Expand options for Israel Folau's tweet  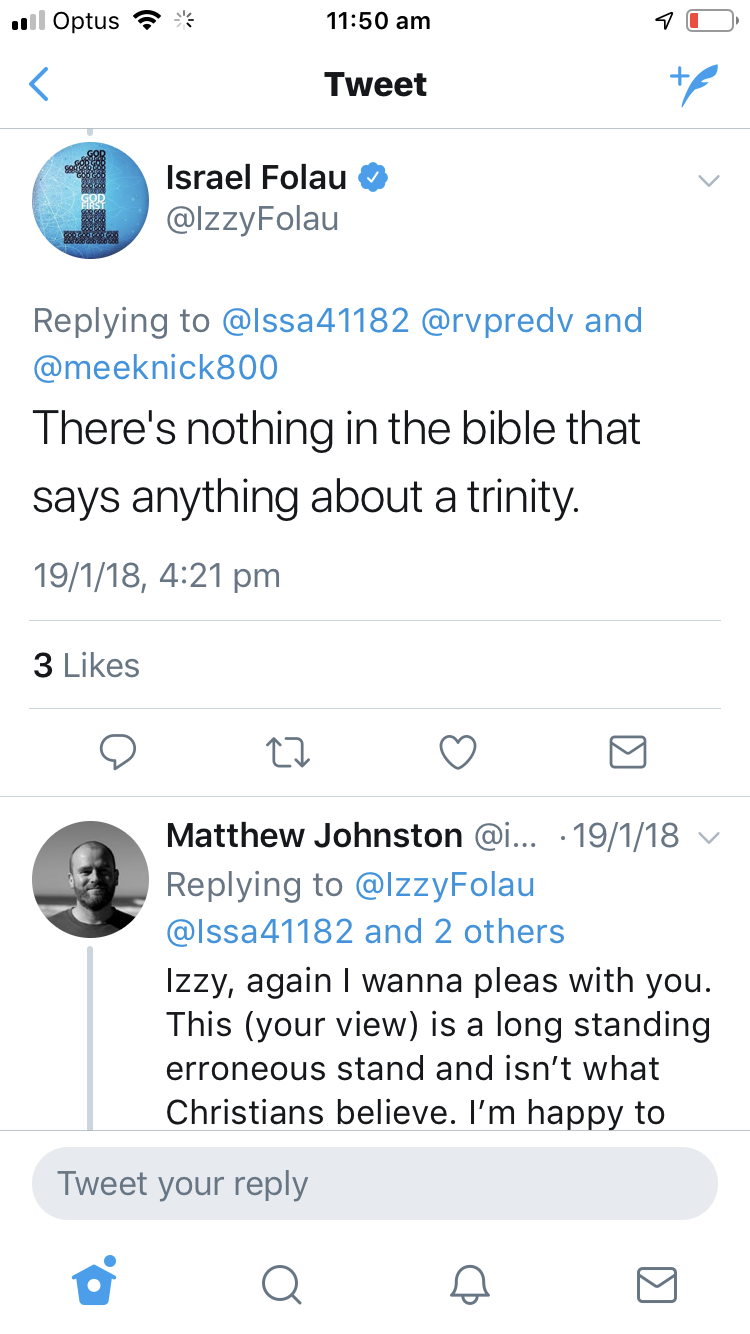point(708,181)
